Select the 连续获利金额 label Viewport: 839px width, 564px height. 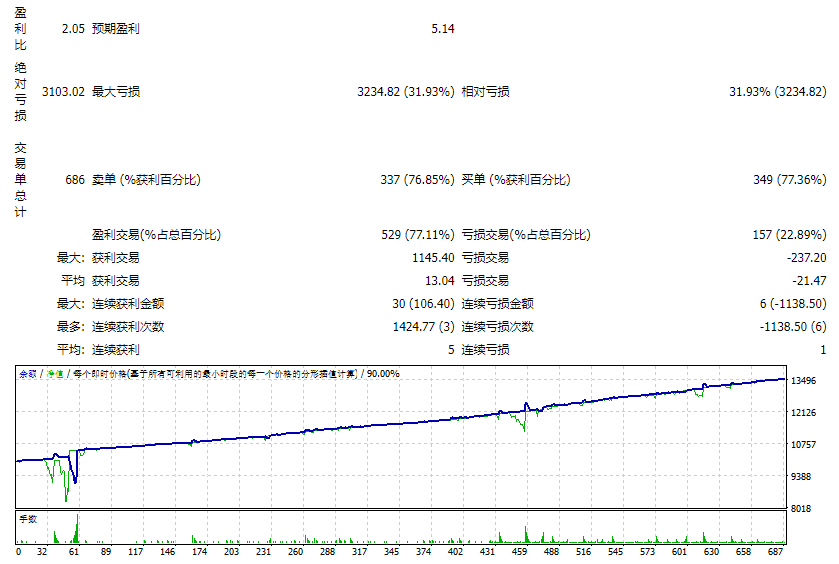click(x=128, y=303)
